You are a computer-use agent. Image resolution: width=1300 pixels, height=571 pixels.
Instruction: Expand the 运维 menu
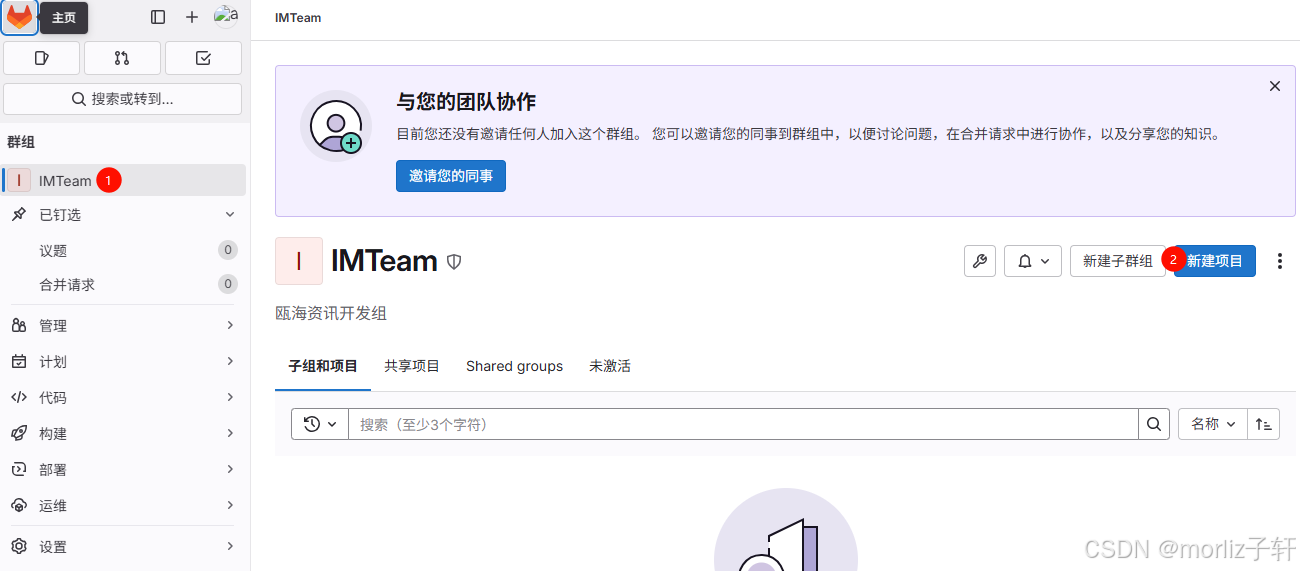[x=124, y=505]
